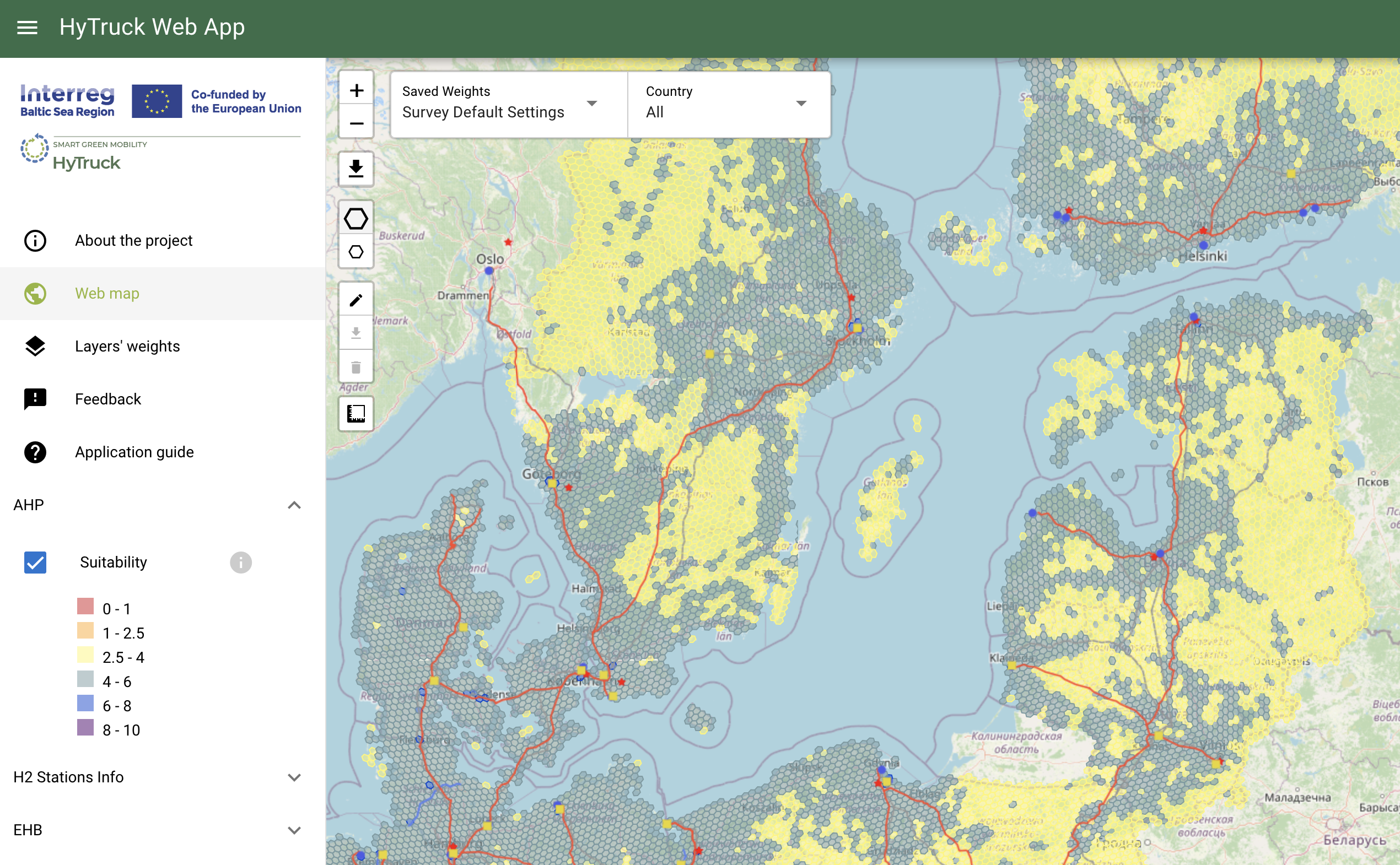Screen dimensions: 1400x865
Task: Activate the pencil draw tool
Action: coord(356,300)
